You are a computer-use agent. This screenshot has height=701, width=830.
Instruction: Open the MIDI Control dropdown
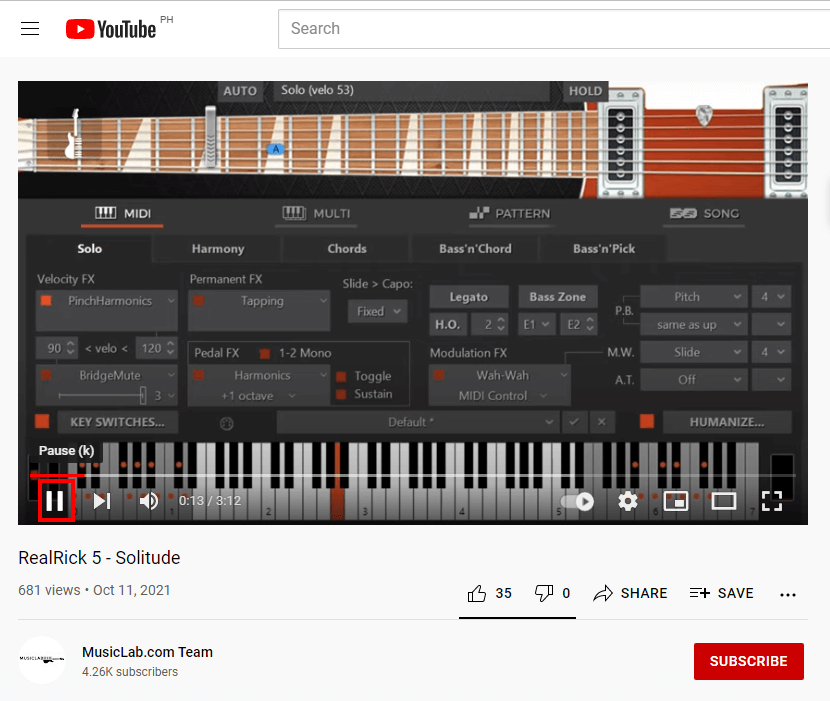coord(502,396)
